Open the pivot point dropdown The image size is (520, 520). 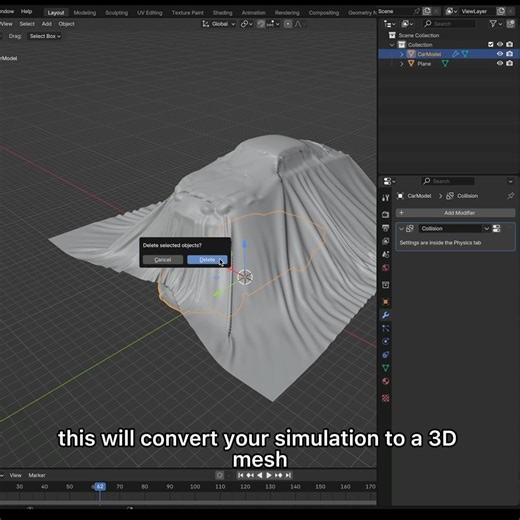(x=247, y=24)
